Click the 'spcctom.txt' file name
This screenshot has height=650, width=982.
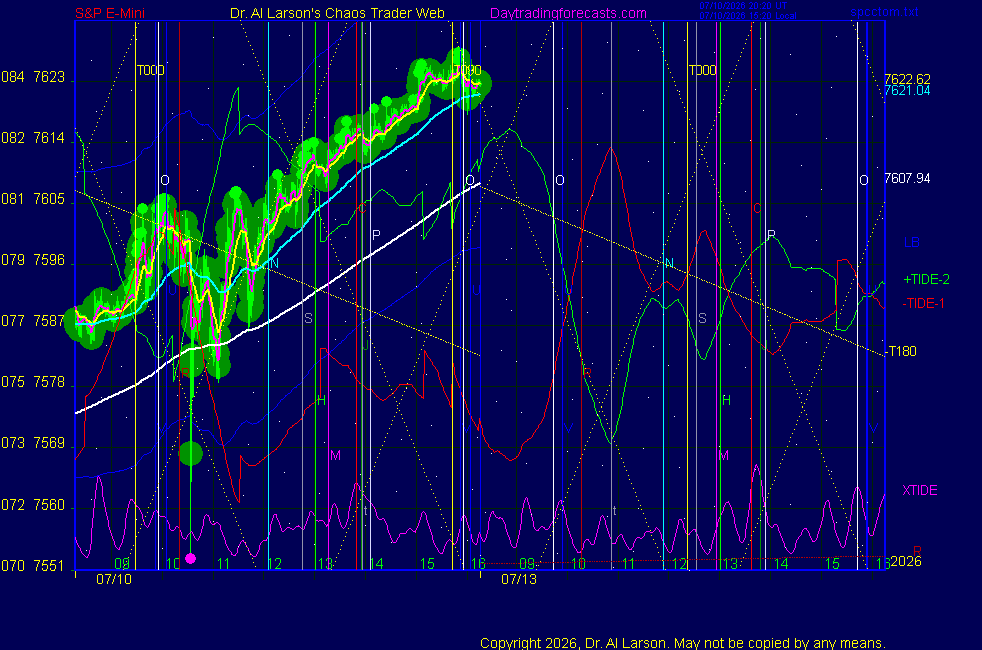point(884,12)
